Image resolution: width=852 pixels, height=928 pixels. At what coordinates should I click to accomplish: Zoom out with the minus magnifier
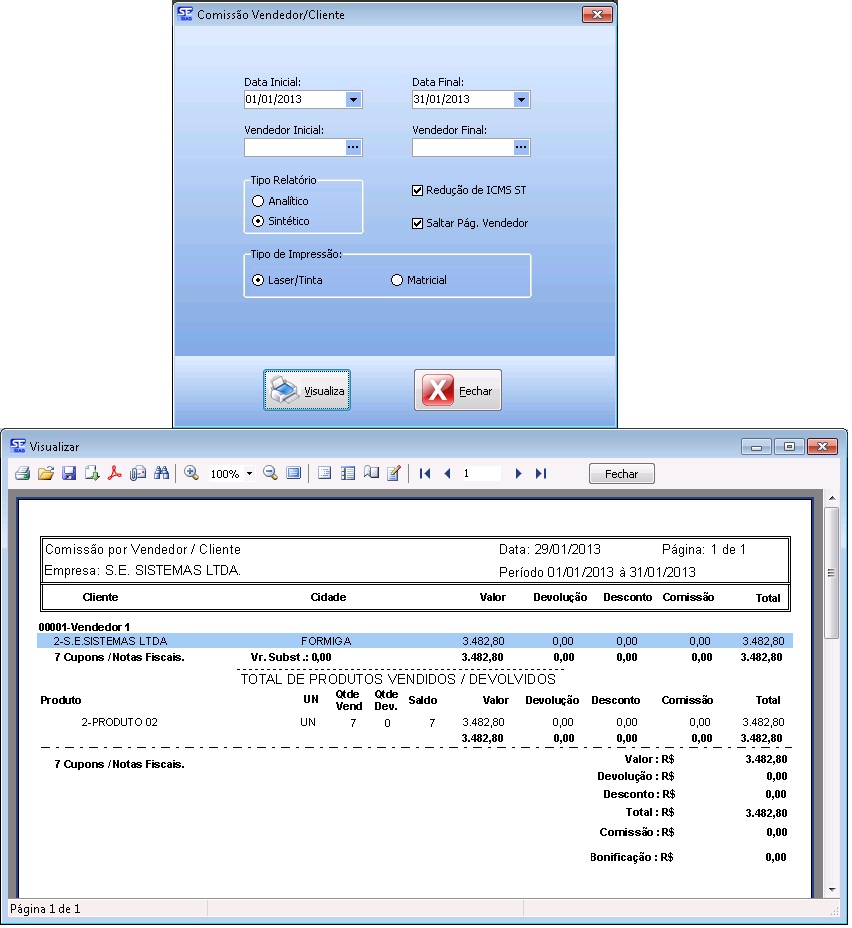click(x=270, y=474)
